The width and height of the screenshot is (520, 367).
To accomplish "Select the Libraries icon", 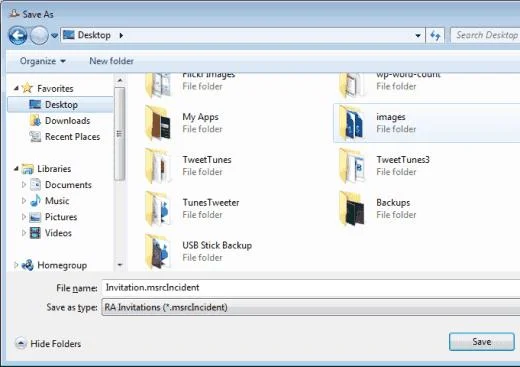I will click(28, 169).
